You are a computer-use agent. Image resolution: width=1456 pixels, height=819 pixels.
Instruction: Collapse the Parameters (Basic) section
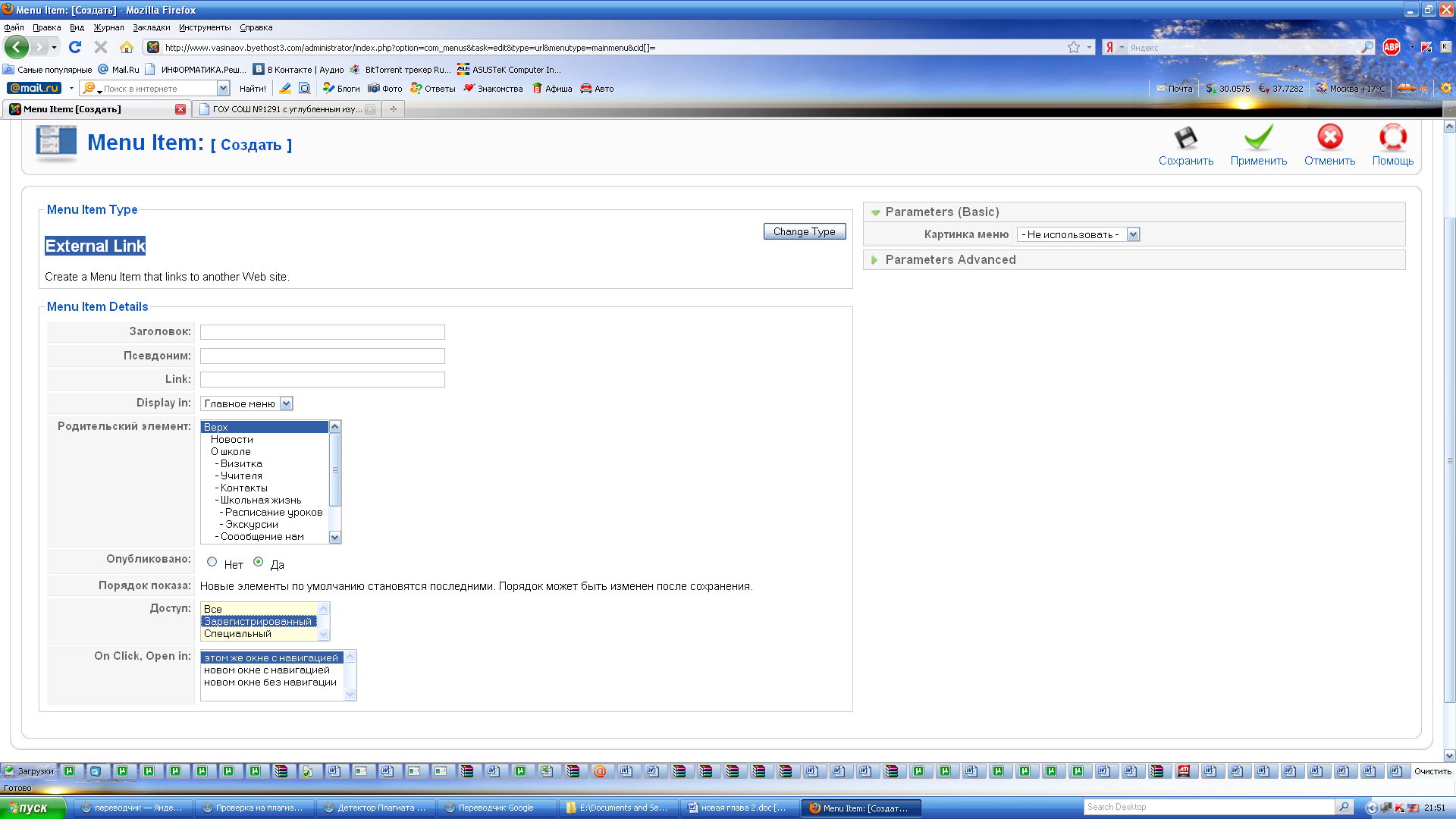click(876, 212)
